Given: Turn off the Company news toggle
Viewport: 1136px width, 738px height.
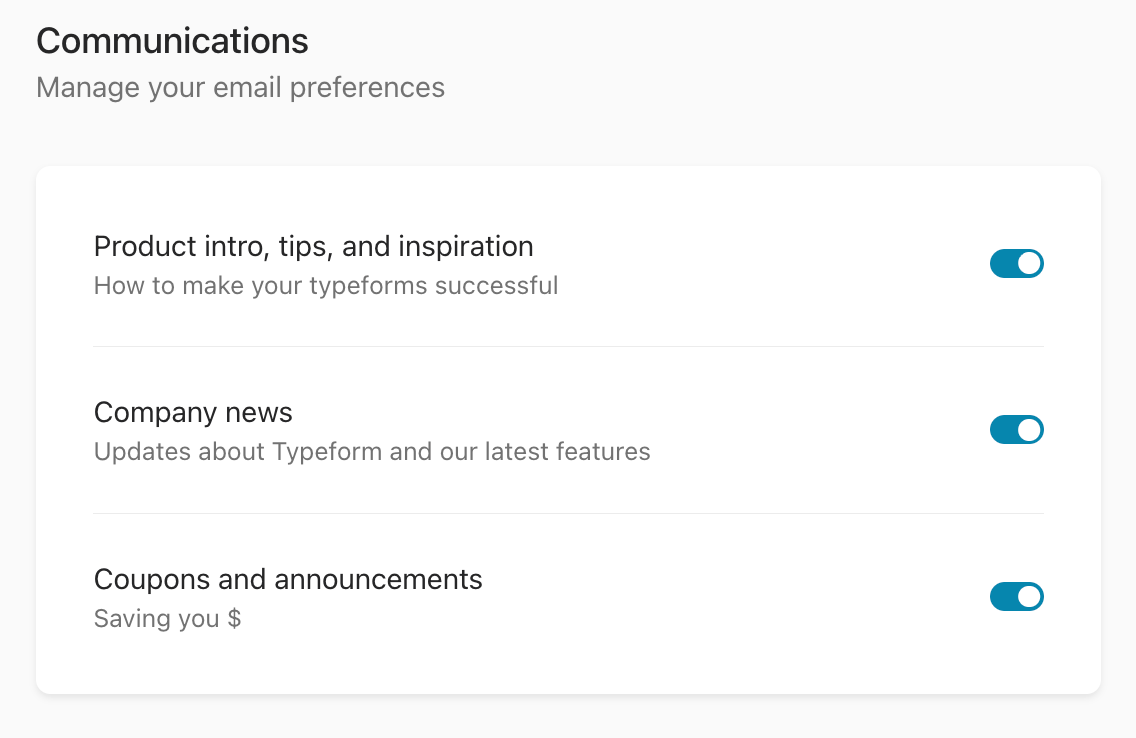Looking at the screenshot, I should click(x=1016, y=430).
